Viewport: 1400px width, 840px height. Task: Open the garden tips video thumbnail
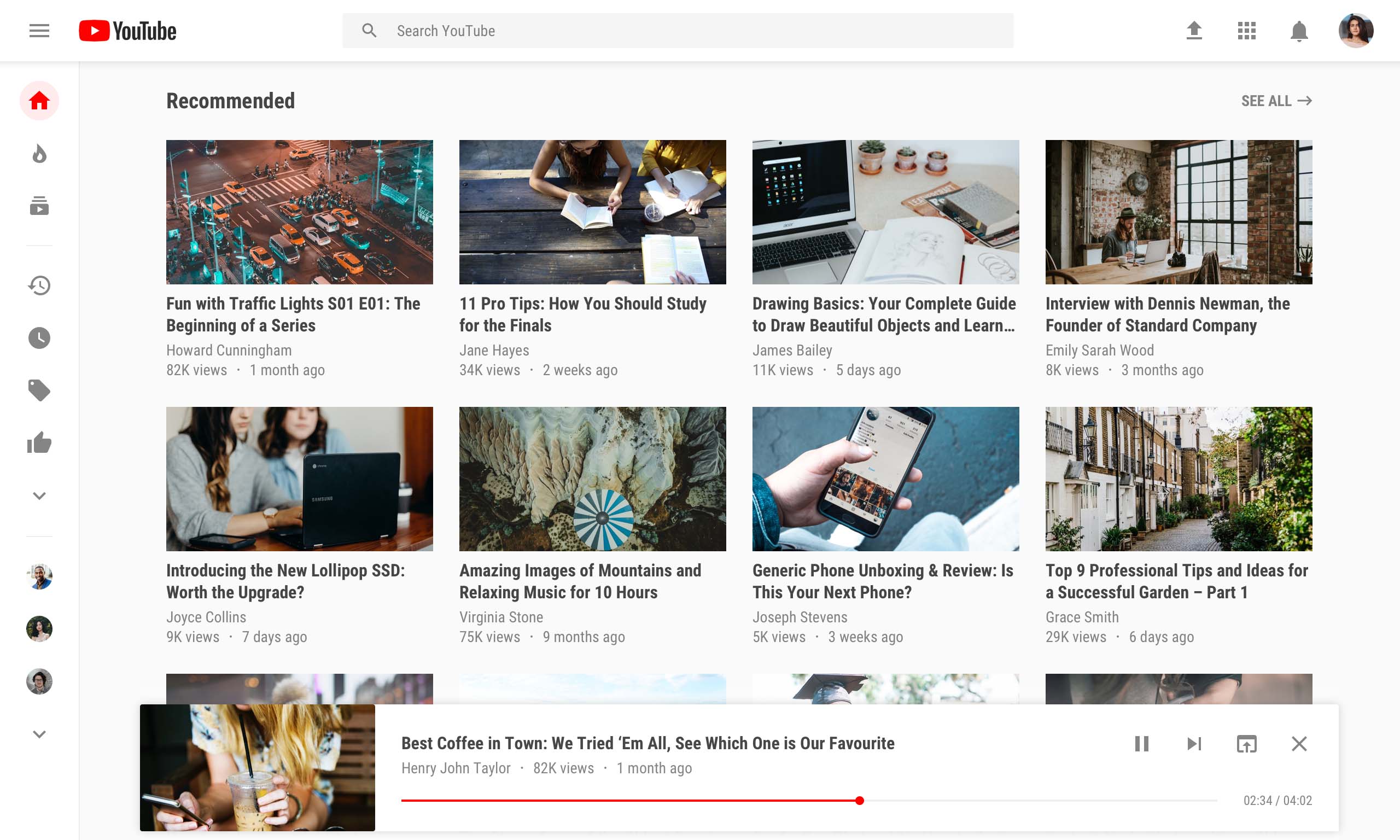pos(1179,479)
